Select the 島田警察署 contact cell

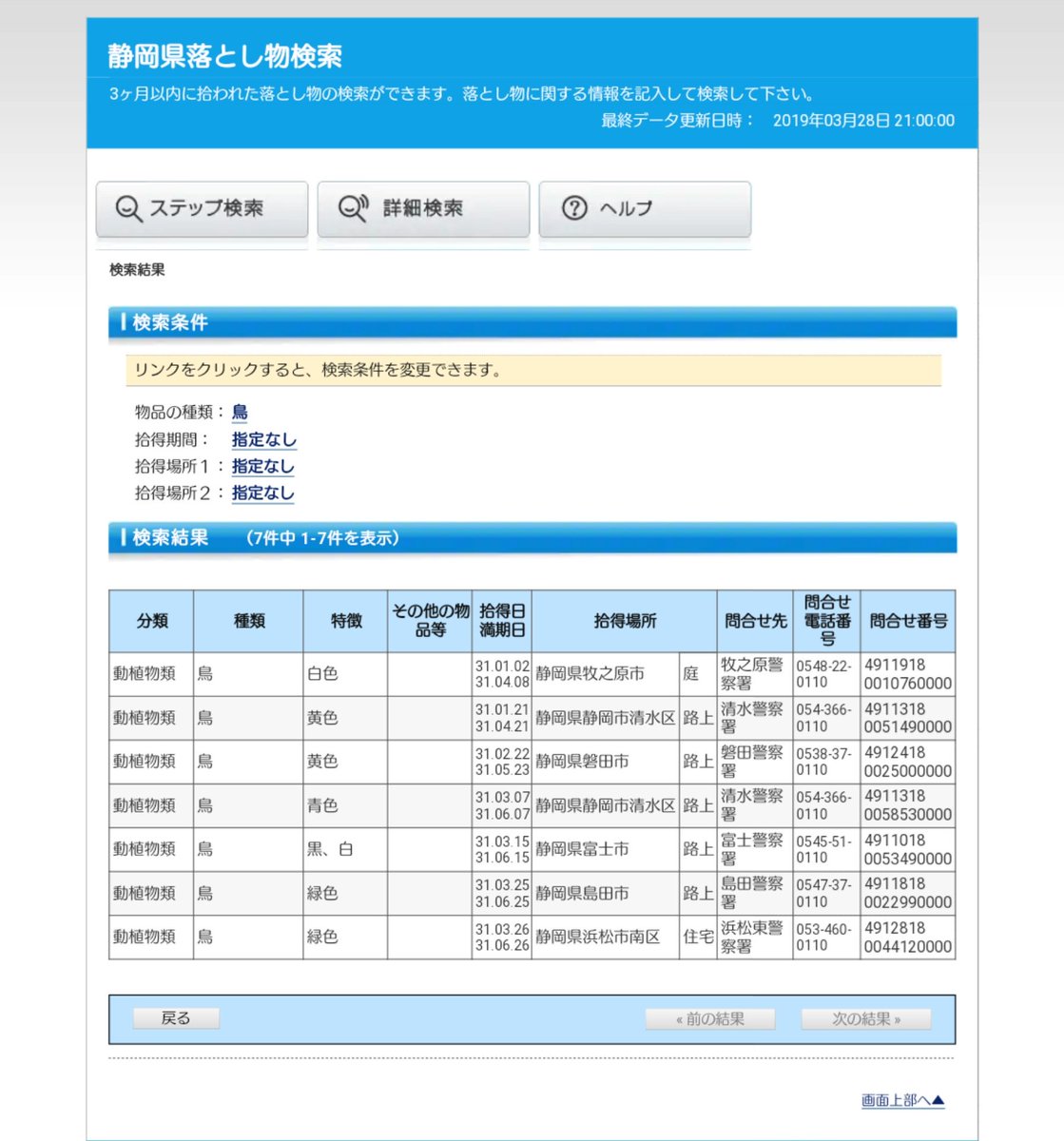coord(755,893)
